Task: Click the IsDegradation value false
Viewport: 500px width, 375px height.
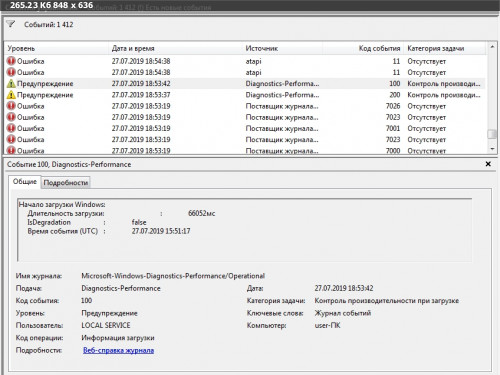Action: coord(139,222)
